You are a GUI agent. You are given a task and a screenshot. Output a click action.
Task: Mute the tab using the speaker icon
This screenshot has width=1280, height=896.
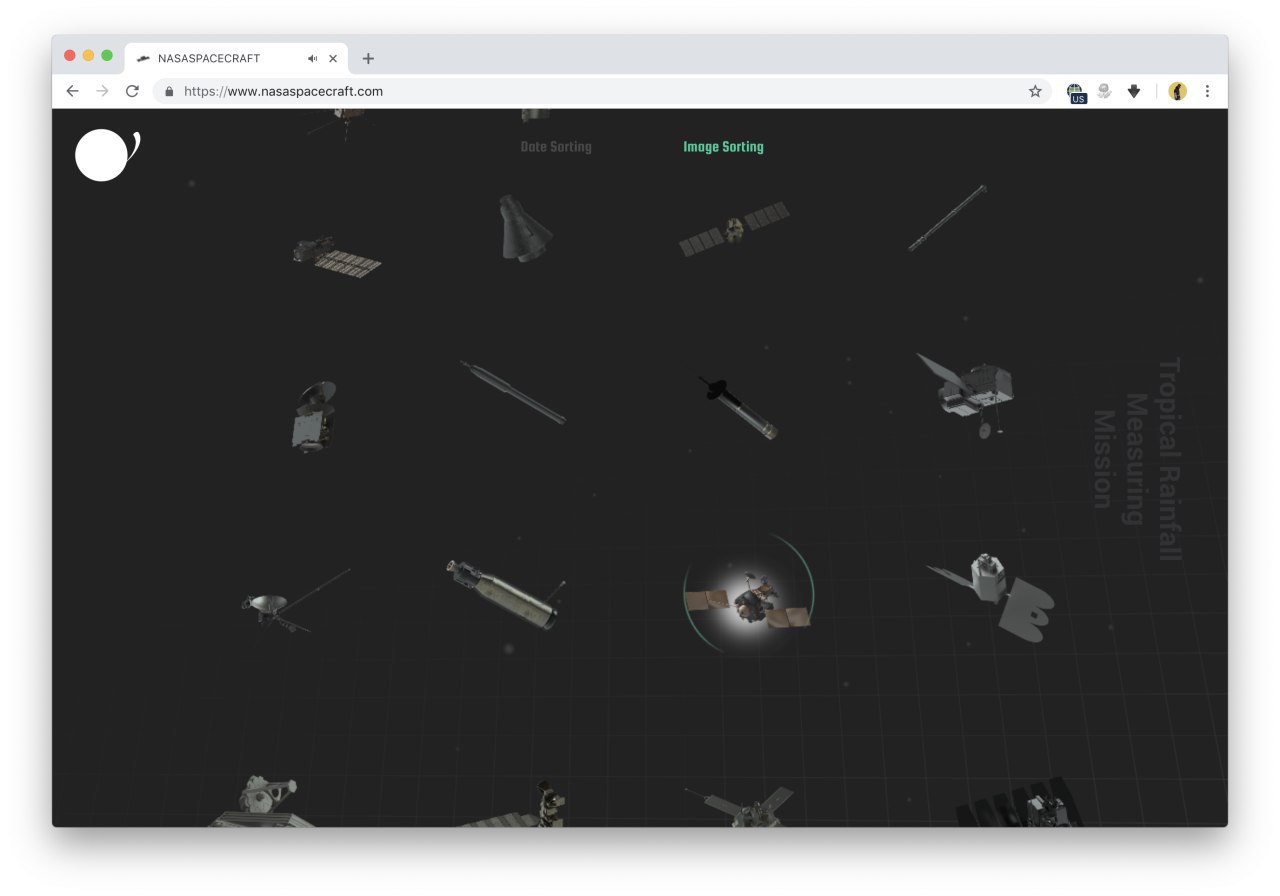[x=313, y=59]
